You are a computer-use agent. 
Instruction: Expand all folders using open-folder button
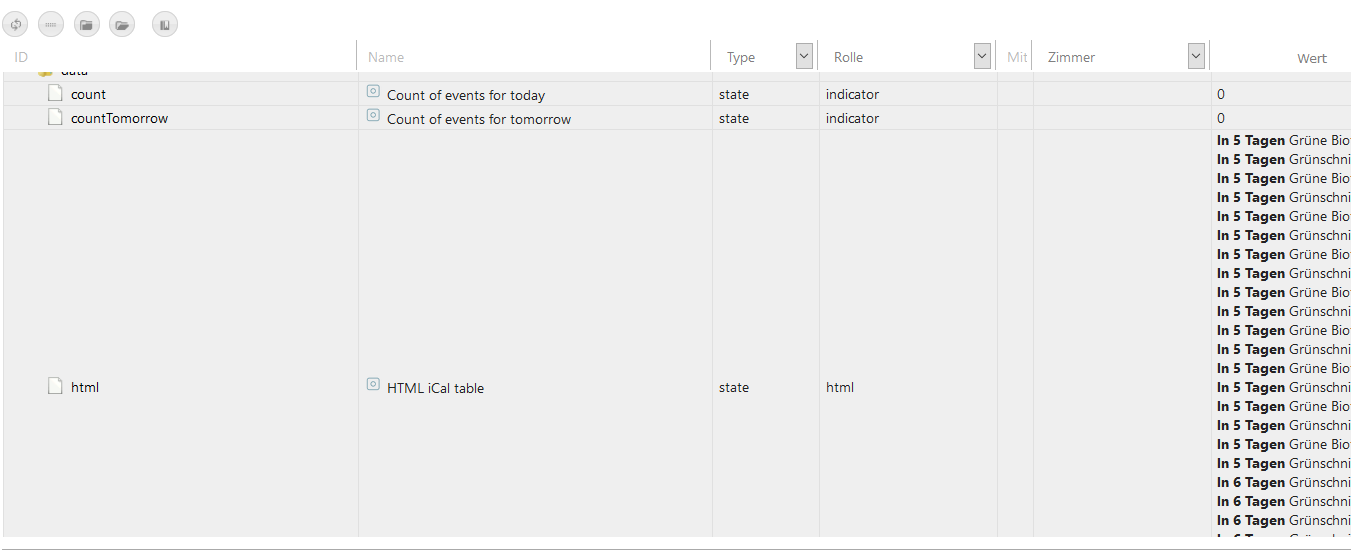[122, 24]
